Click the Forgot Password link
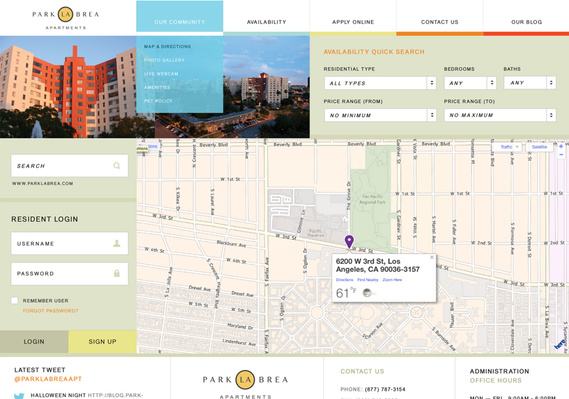 [x=50, y=311]
